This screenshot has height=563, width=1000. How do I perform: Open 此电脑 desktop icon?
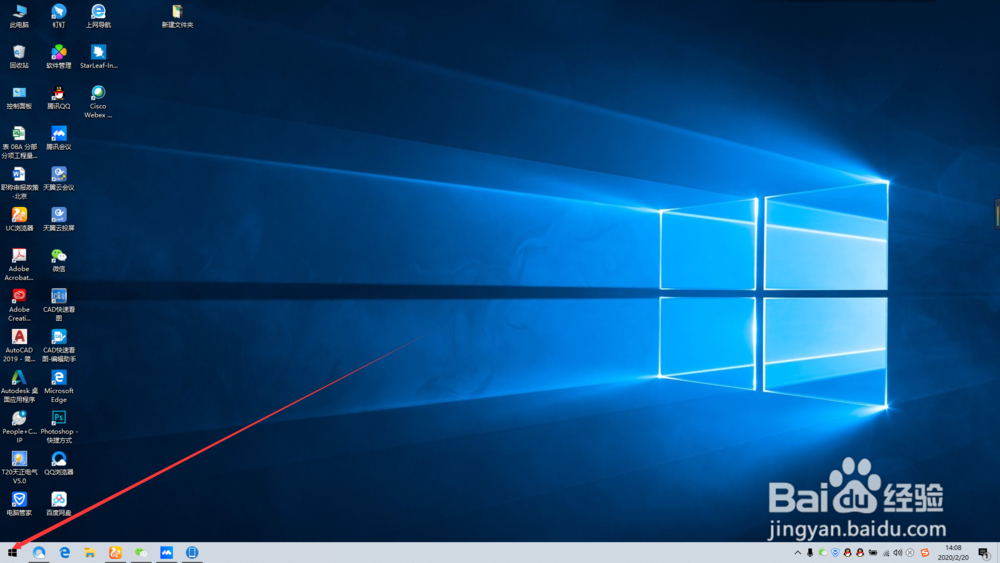19,17
